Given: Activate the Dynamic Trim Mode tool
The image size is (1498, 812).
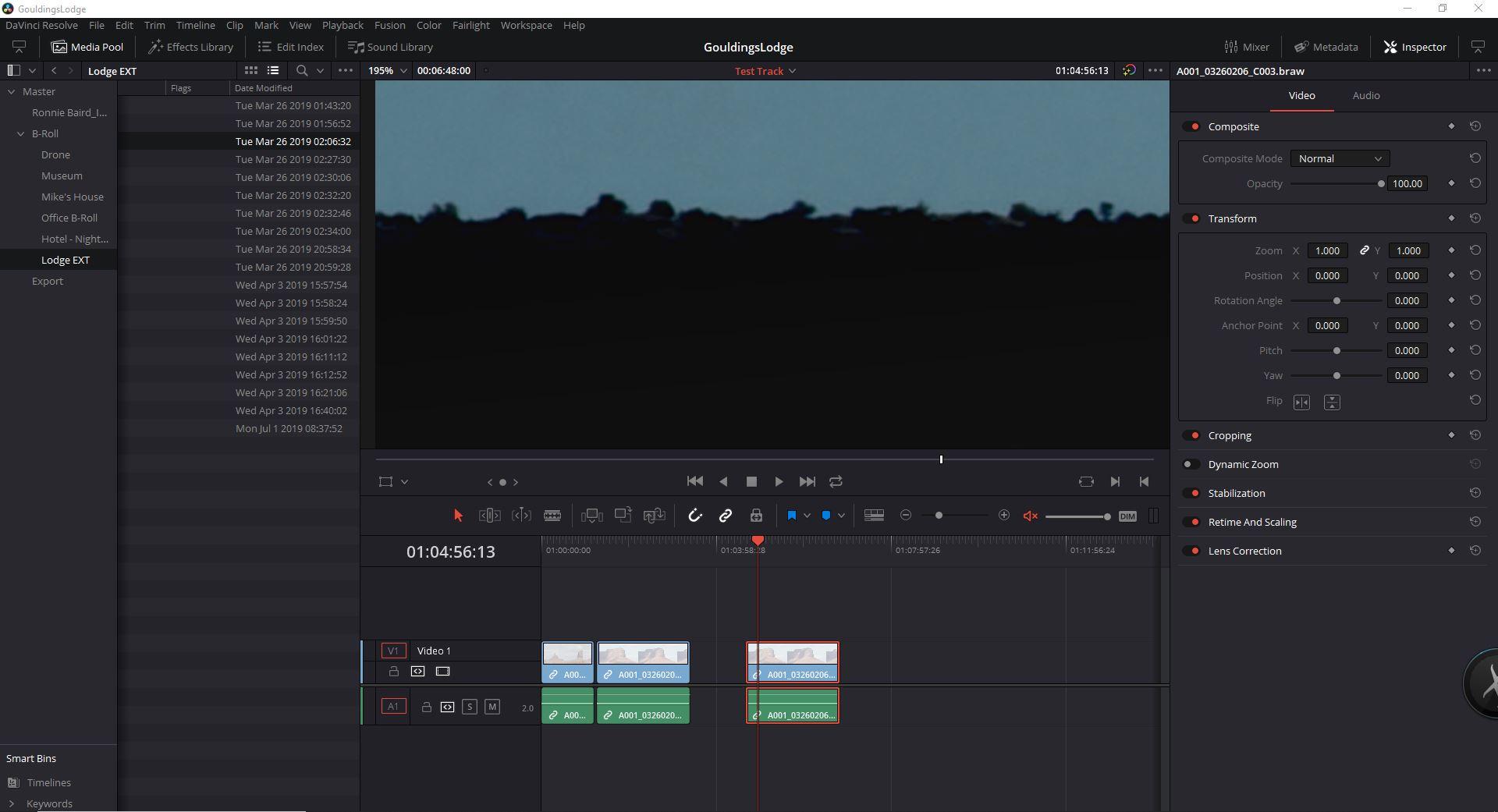Looking at the screenshot, I should click(521, 516).
